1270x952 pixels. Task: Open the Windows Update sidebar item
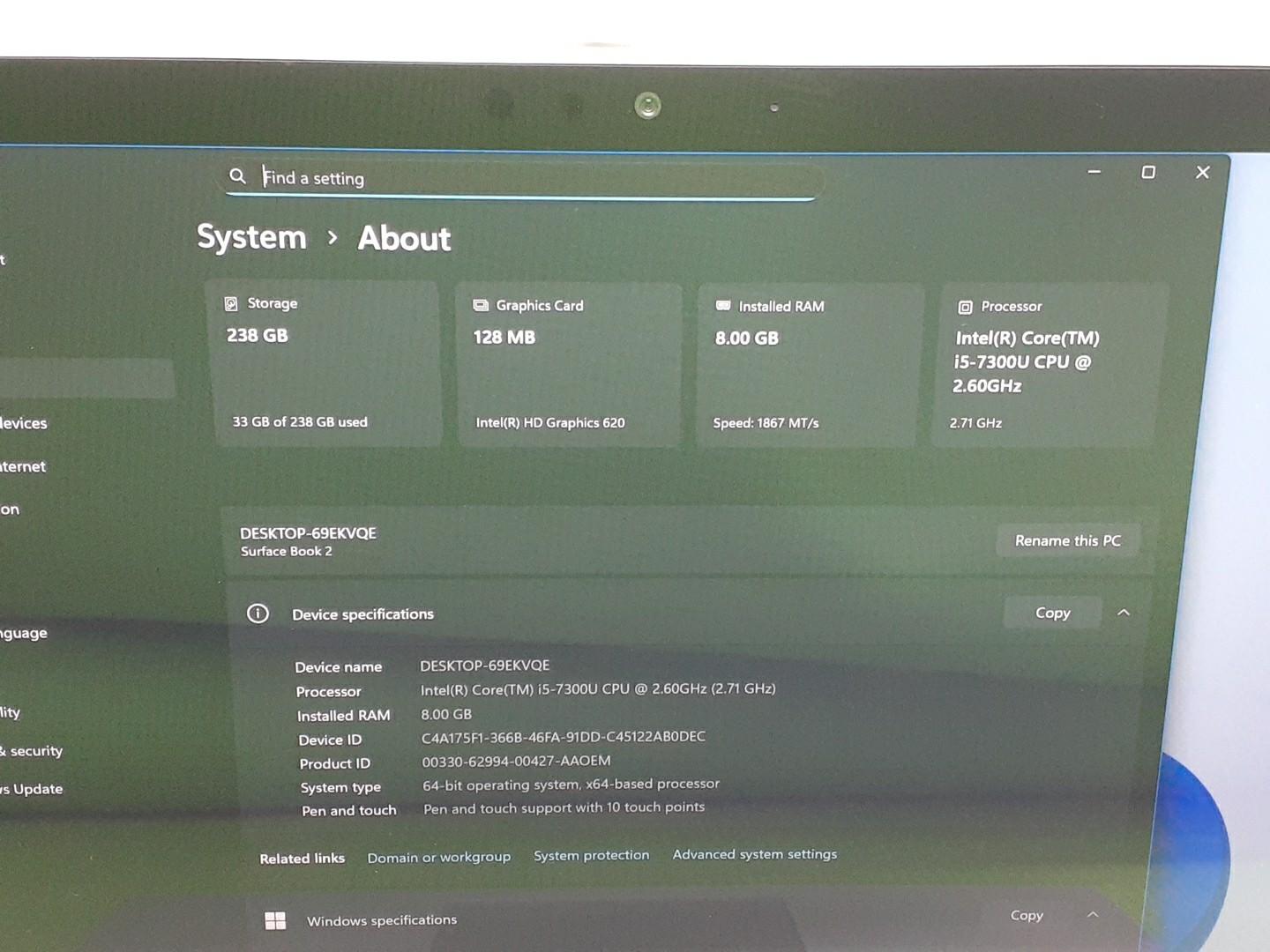point(32,789)
